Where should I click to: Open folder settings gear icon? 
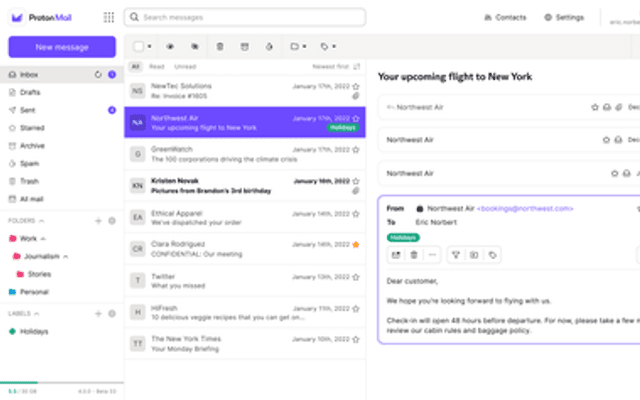pos(112,221)
